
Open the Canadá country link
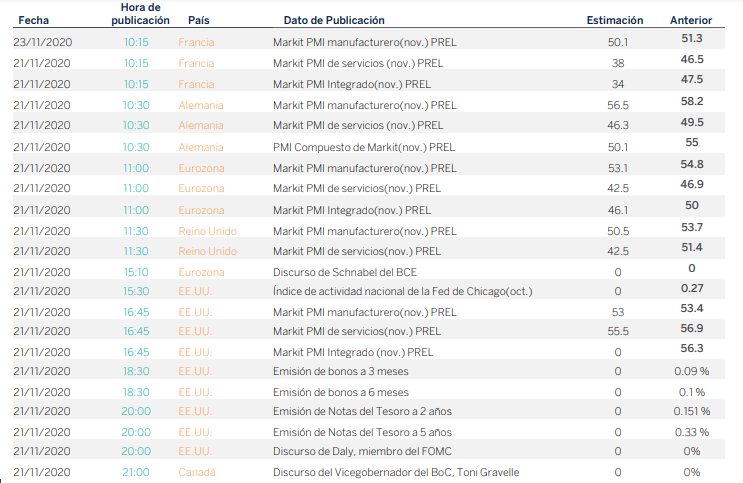[197, 472]
